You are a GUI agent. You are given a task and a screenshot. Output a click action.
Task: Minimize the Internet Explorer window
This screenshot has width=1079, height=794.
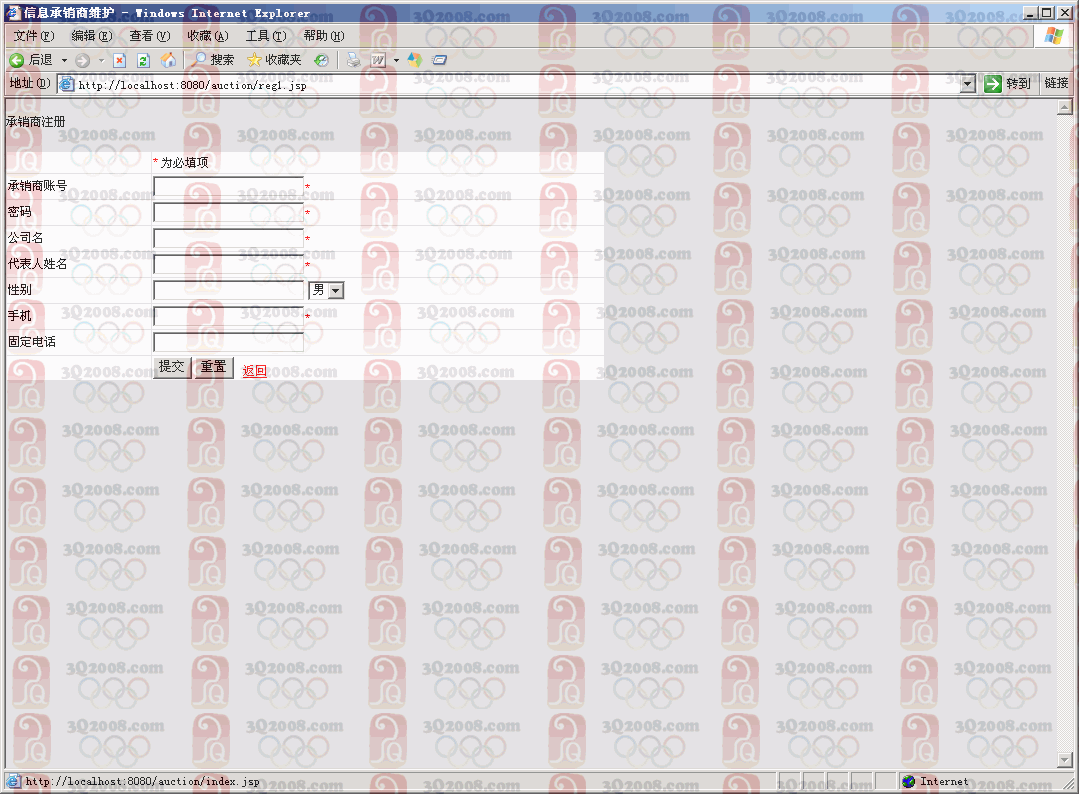1030,13
